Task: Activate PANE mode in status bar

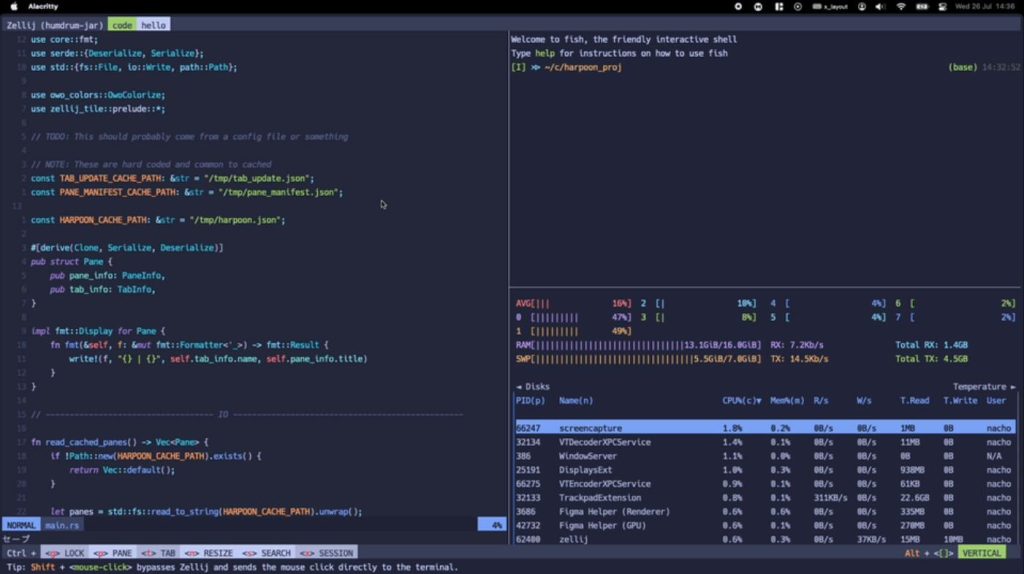Action: click(x=113, y=552)
